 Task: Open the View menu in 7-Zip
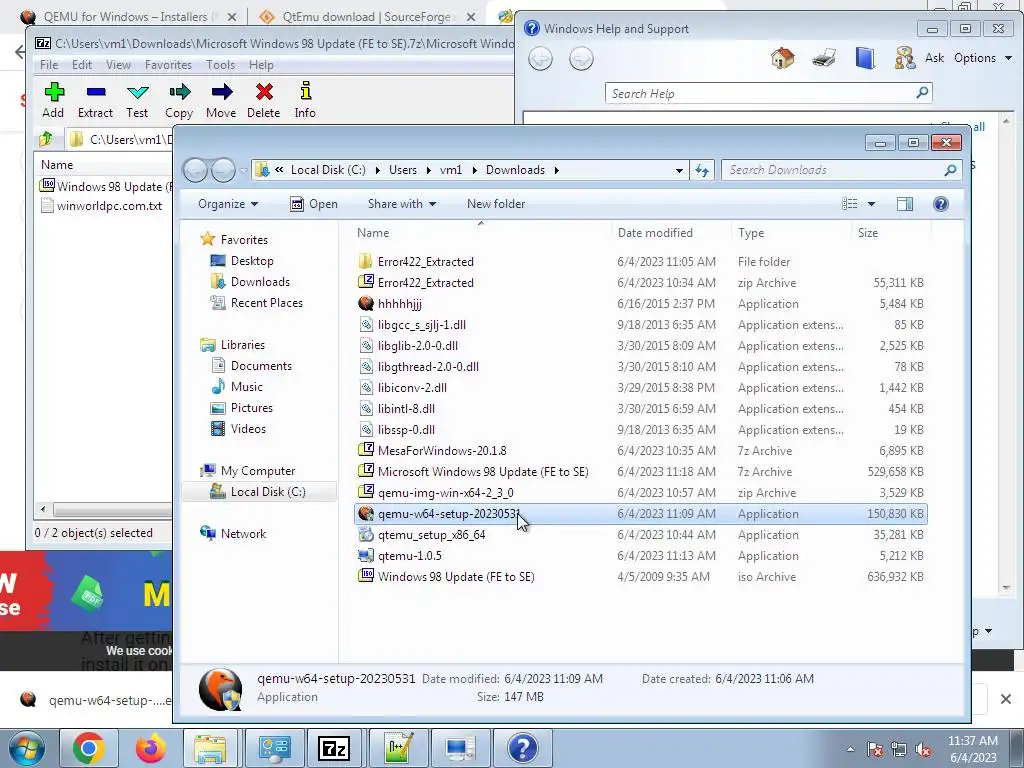[x=118, y=65]
